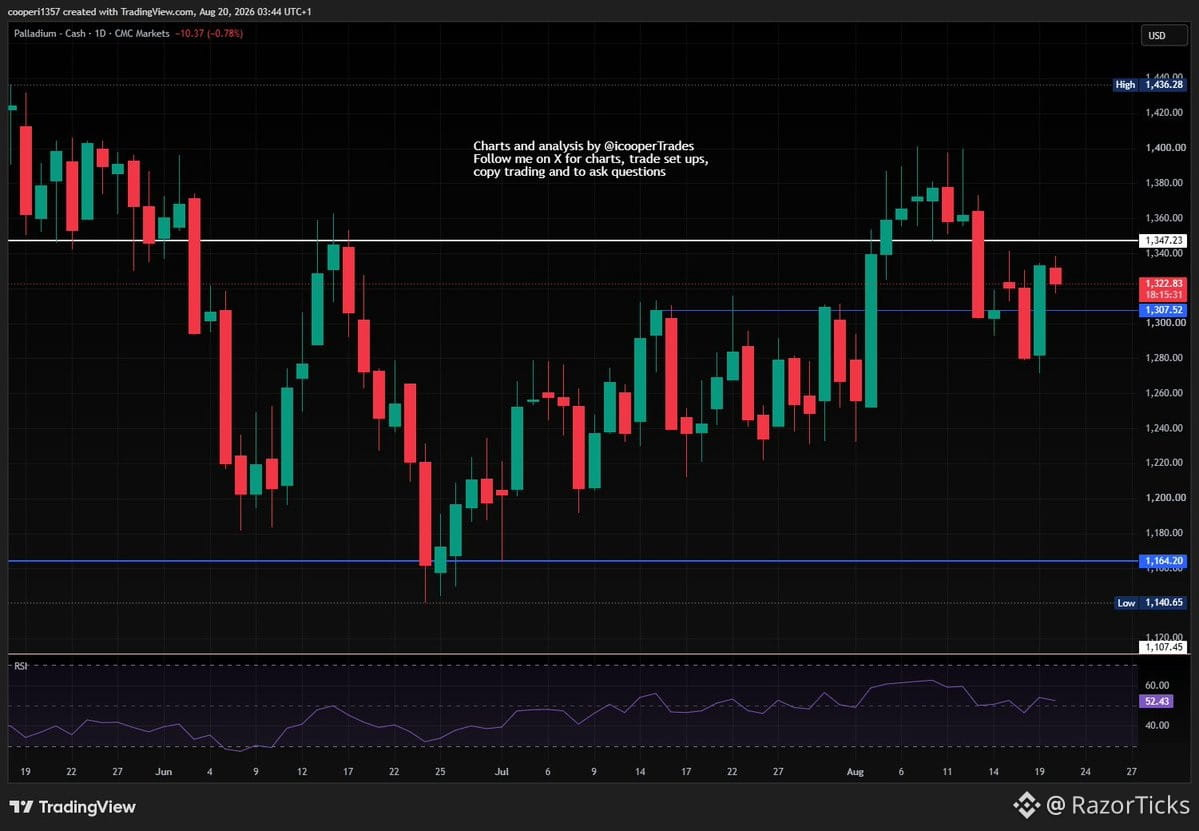Click the blue 1,307.52 level price tag
This screenshot has height=831, width=1199.
pyautogui.click(x=1163, y=310)
